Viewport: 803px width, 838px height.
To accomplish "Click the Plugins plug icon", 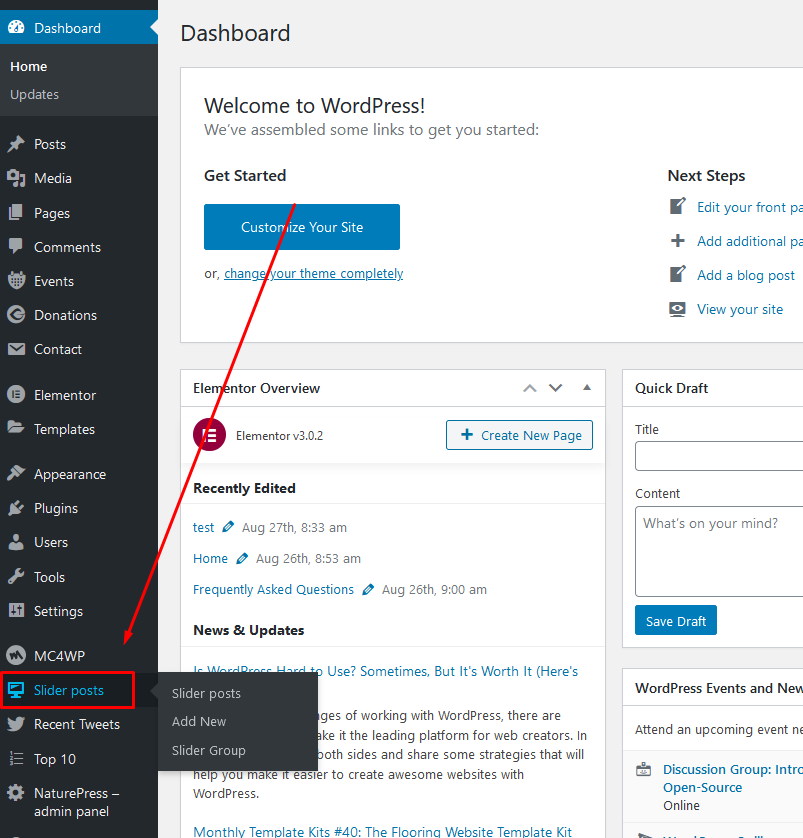I will point(16,508).
